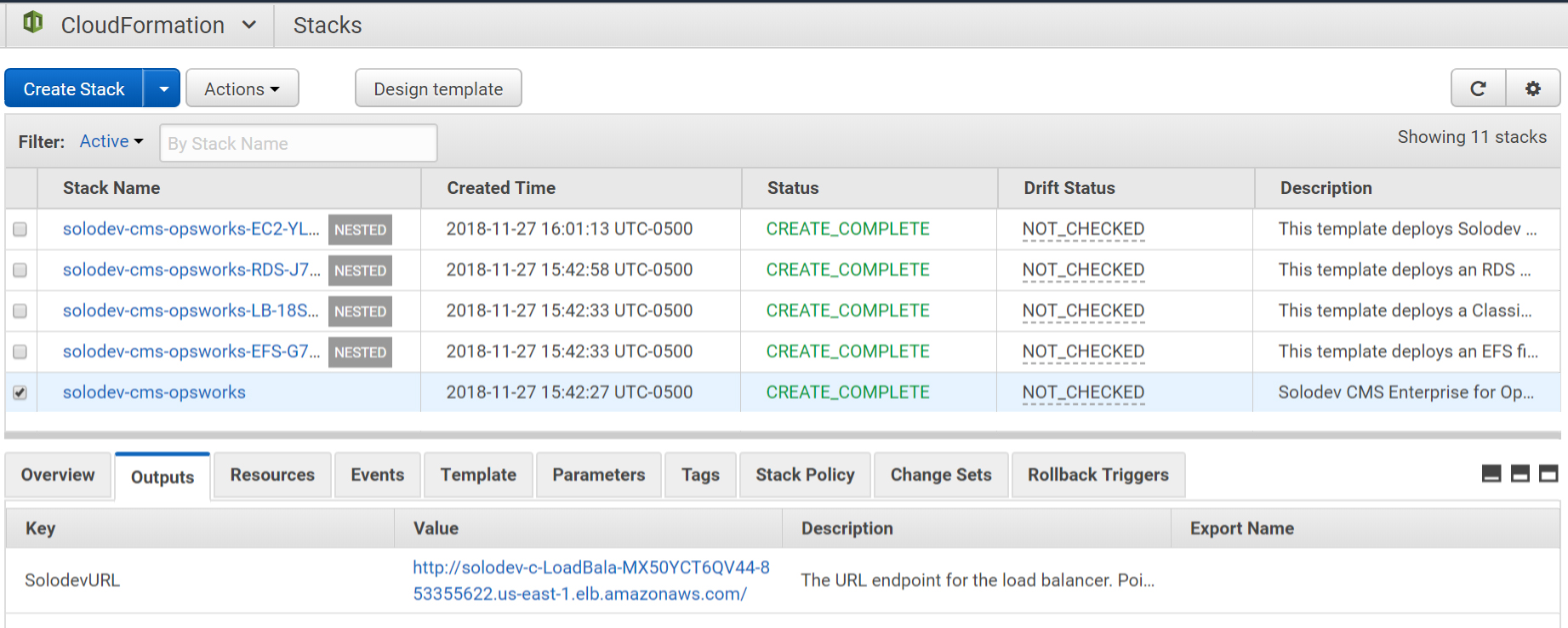Click the 'Showing 11 stacks' text

1472,137
